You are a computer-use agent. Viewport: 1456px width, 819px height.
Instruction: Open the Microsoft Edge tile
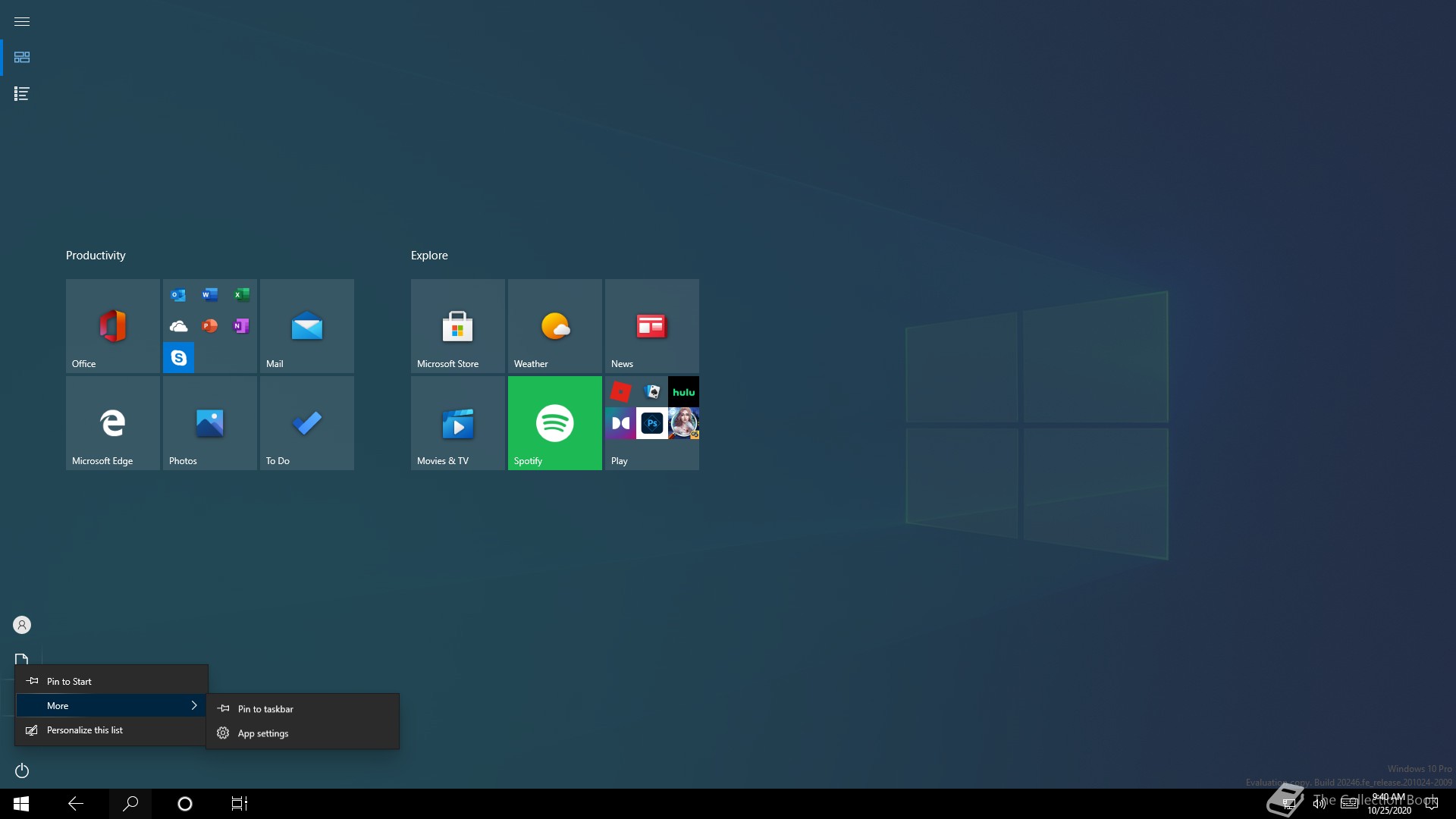tap(112, 423)
